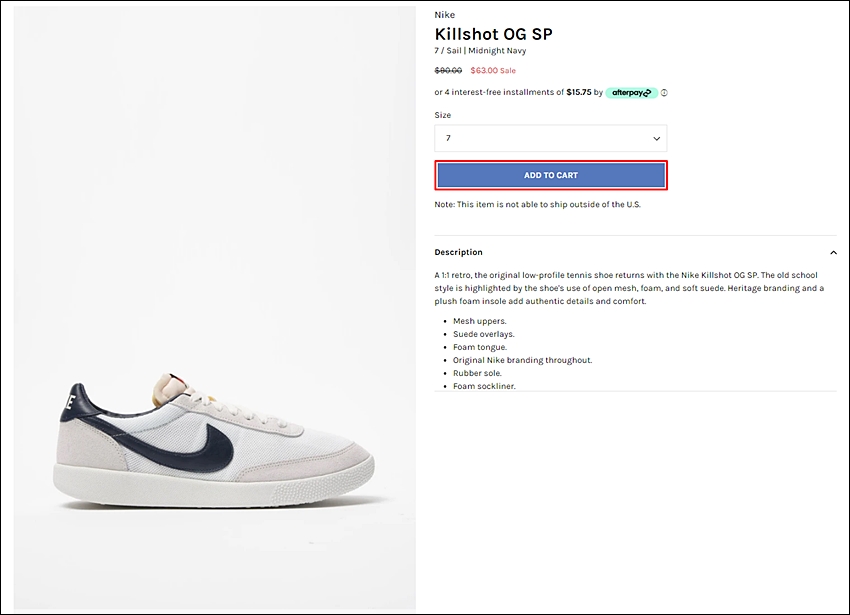Viewport: 850px width, 615px height.
Task: Click the red Sale label
Action: coord(508,71)
